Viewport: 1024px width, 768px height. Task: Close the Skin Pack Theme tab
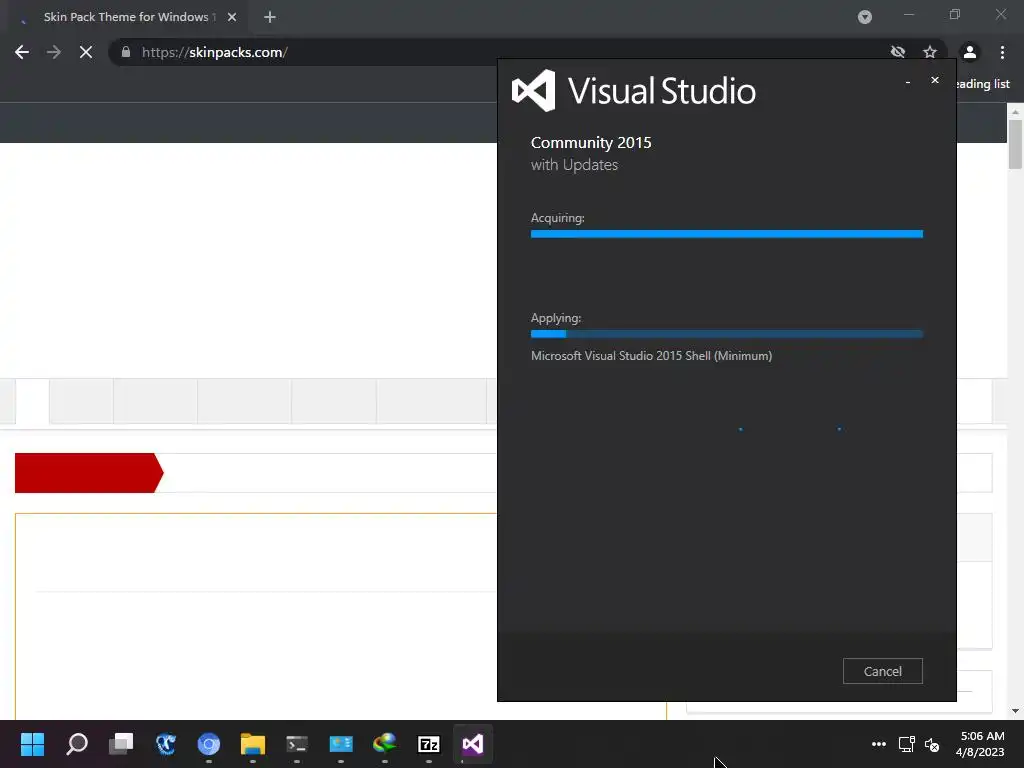click(232, 17)
